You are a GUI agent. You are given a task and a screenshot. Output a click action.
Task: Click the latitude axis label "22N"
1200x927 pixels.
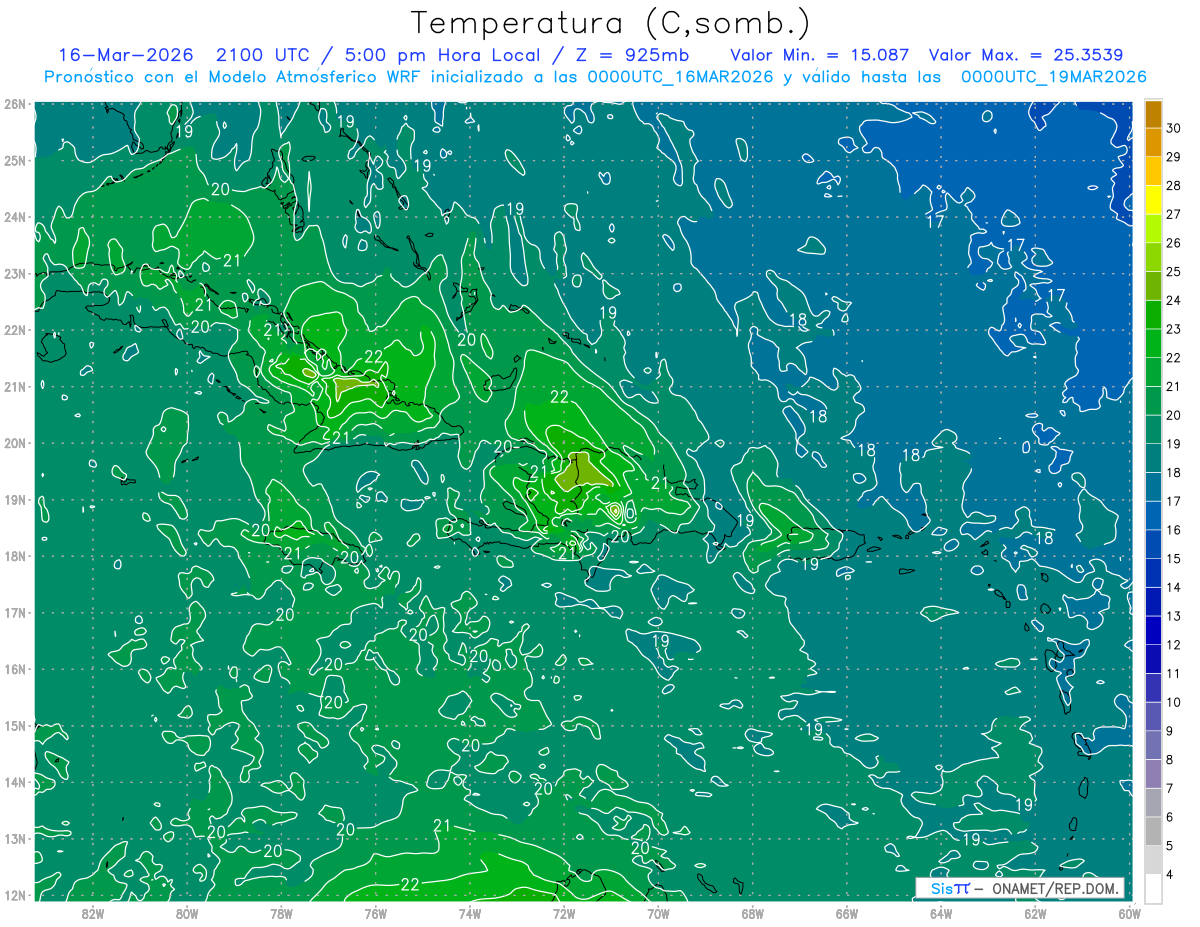pyautogui.click(x=14, y=330)
